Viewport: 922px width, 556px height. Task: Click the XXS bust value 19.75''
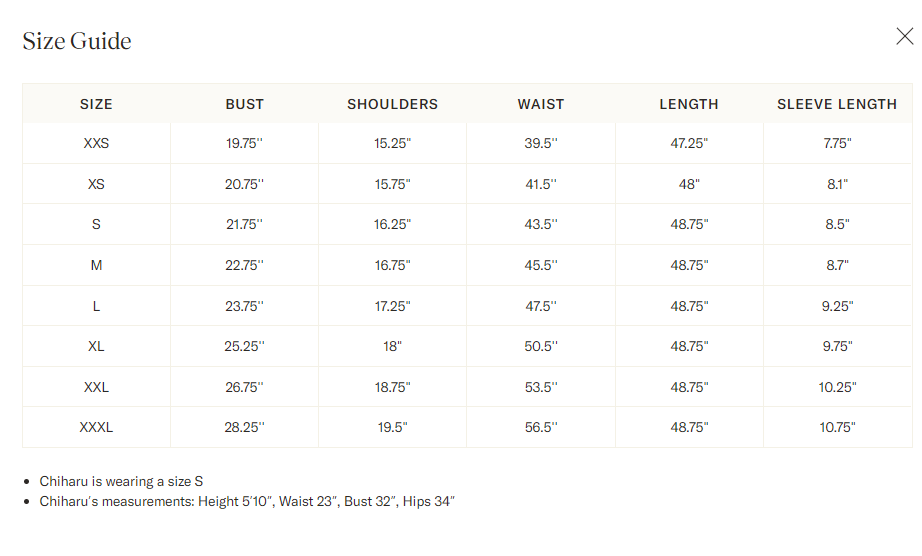click(244, 143)
